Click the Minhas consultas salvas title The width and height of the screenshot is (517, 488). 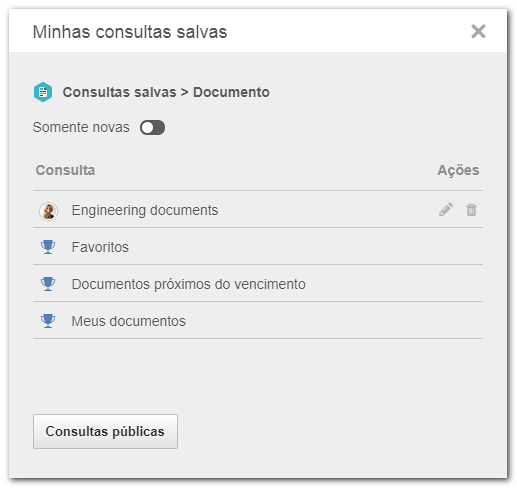coord(130,32)
